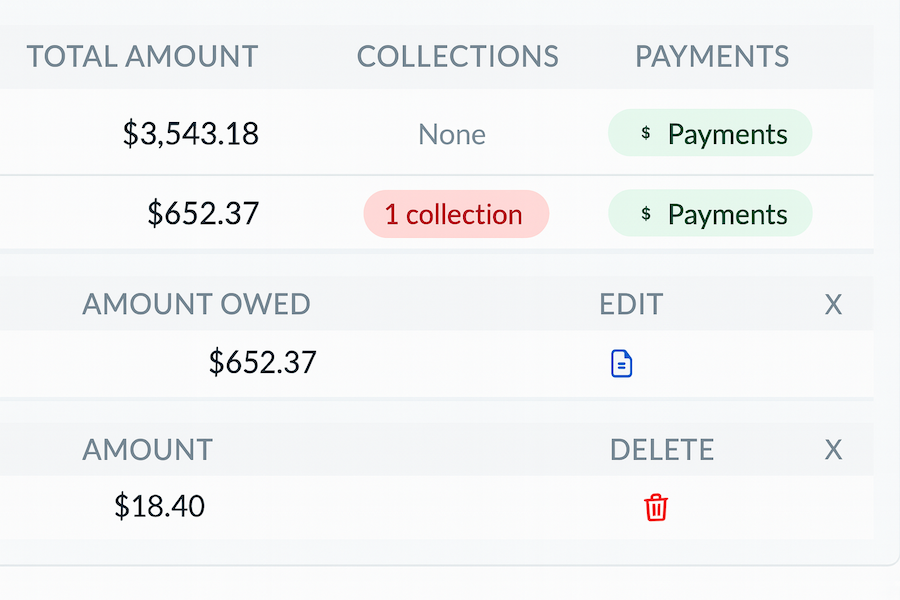This screenshot has width=900, height=600.
Task: Click the Edit column header
Action: pyautogui.click(x=631, y=304)
